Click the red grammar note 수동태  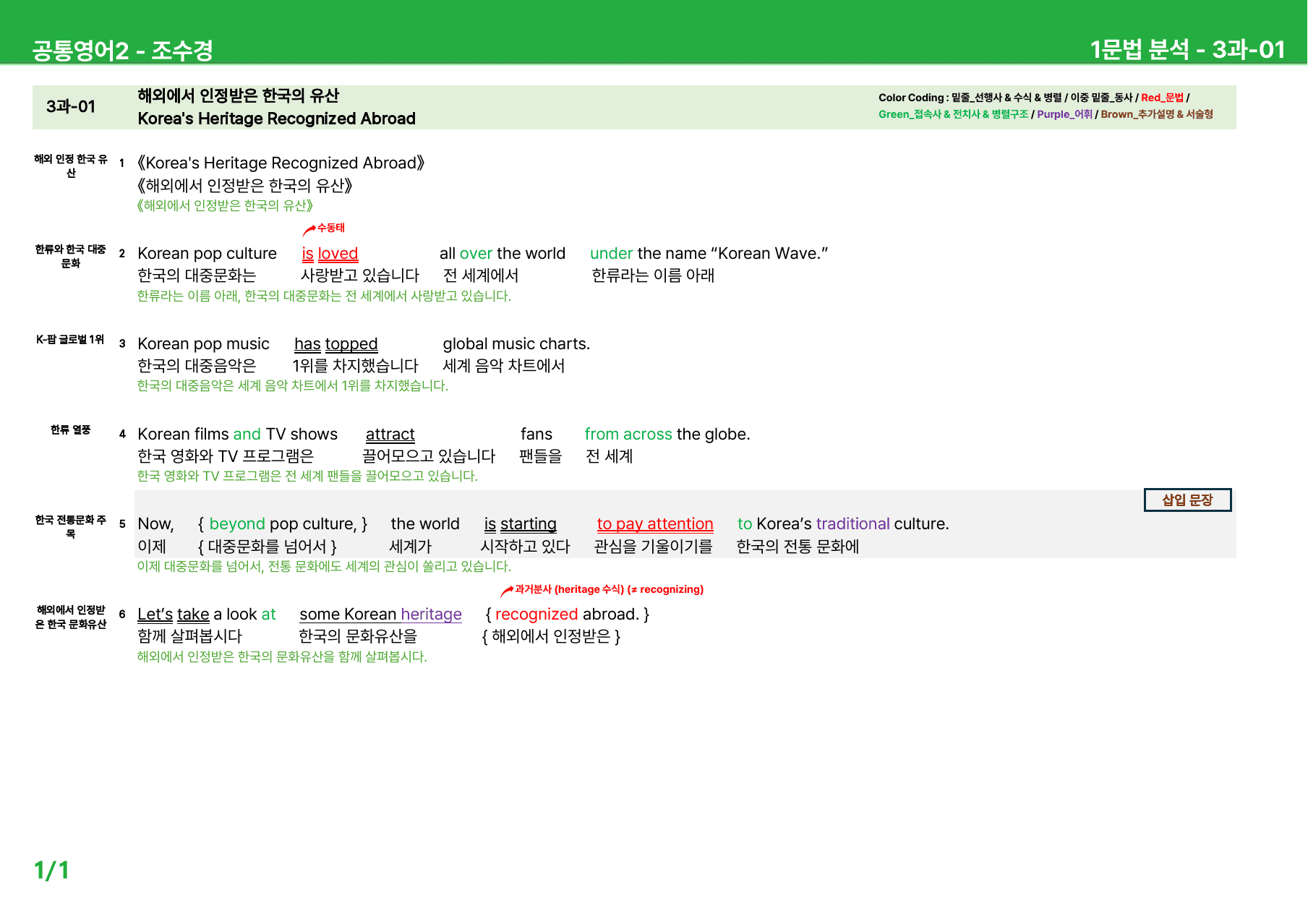(330, 228)
